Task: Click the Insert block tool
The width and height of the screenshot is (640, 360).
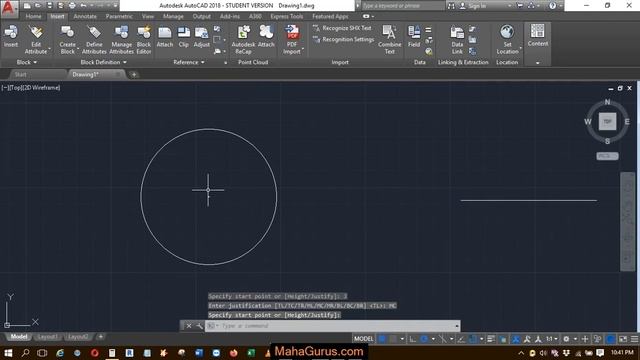Action: (11, 37)
